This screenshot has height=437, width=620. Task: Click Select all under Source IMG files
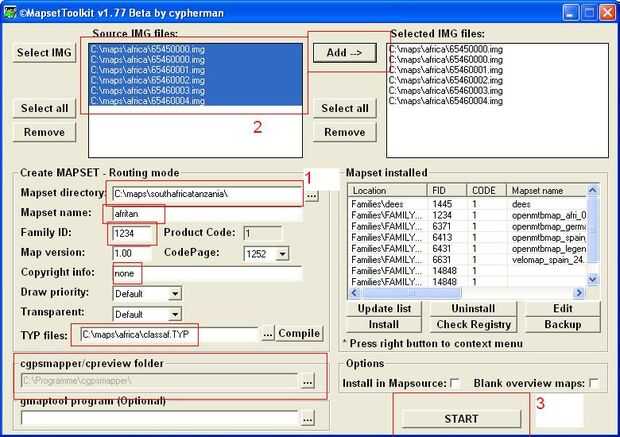(44, 108)
